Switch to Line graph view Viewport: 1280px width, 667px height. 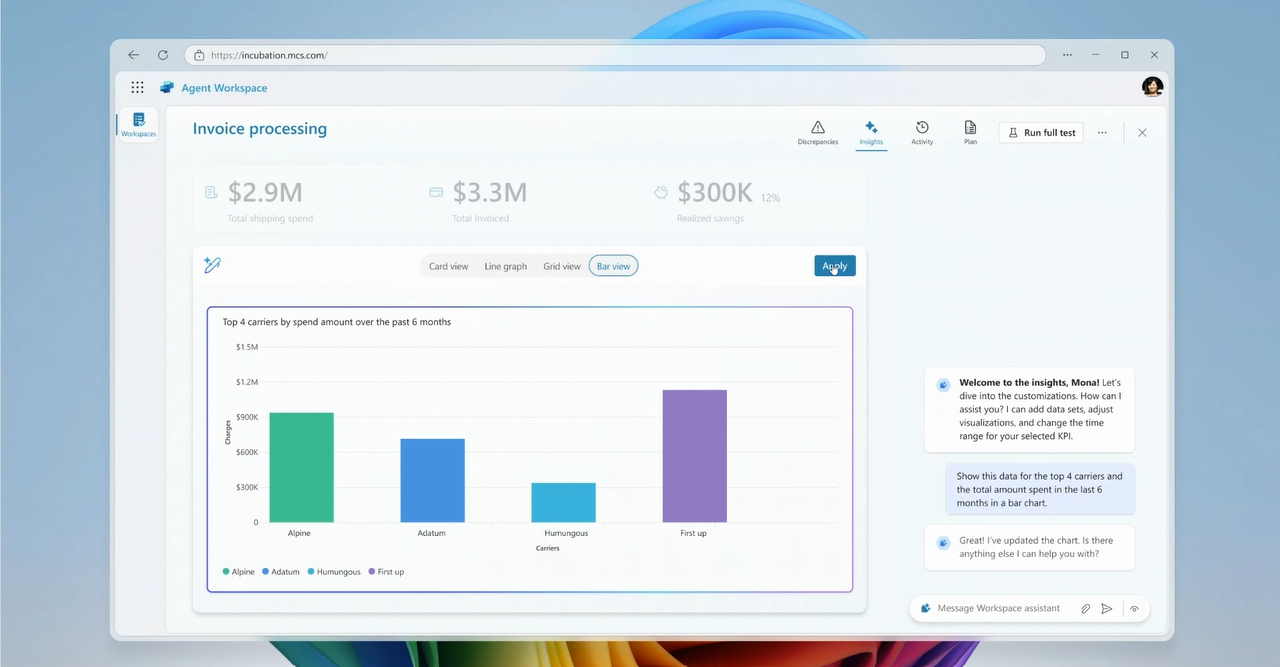(506, 266)
